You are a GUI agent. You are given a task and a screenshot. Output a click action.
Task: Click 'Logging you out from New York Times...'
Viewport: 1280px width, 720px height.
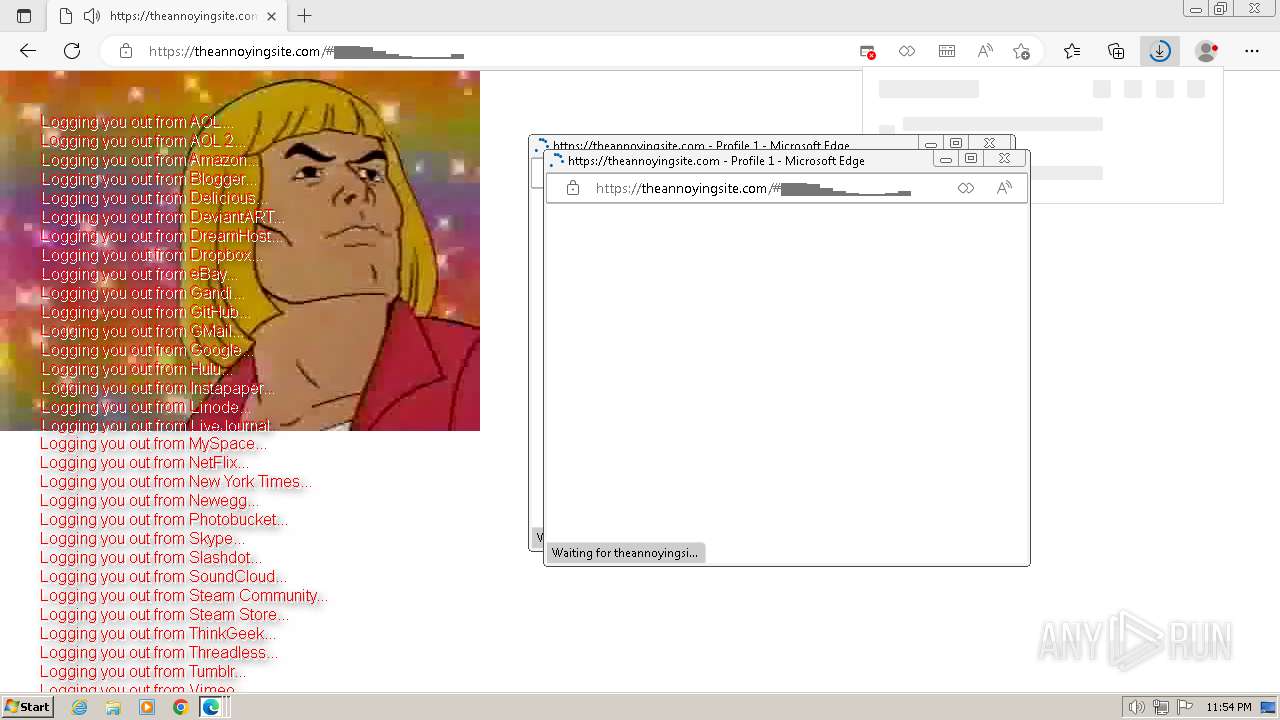pyautogui.click(x=175, y=481)
